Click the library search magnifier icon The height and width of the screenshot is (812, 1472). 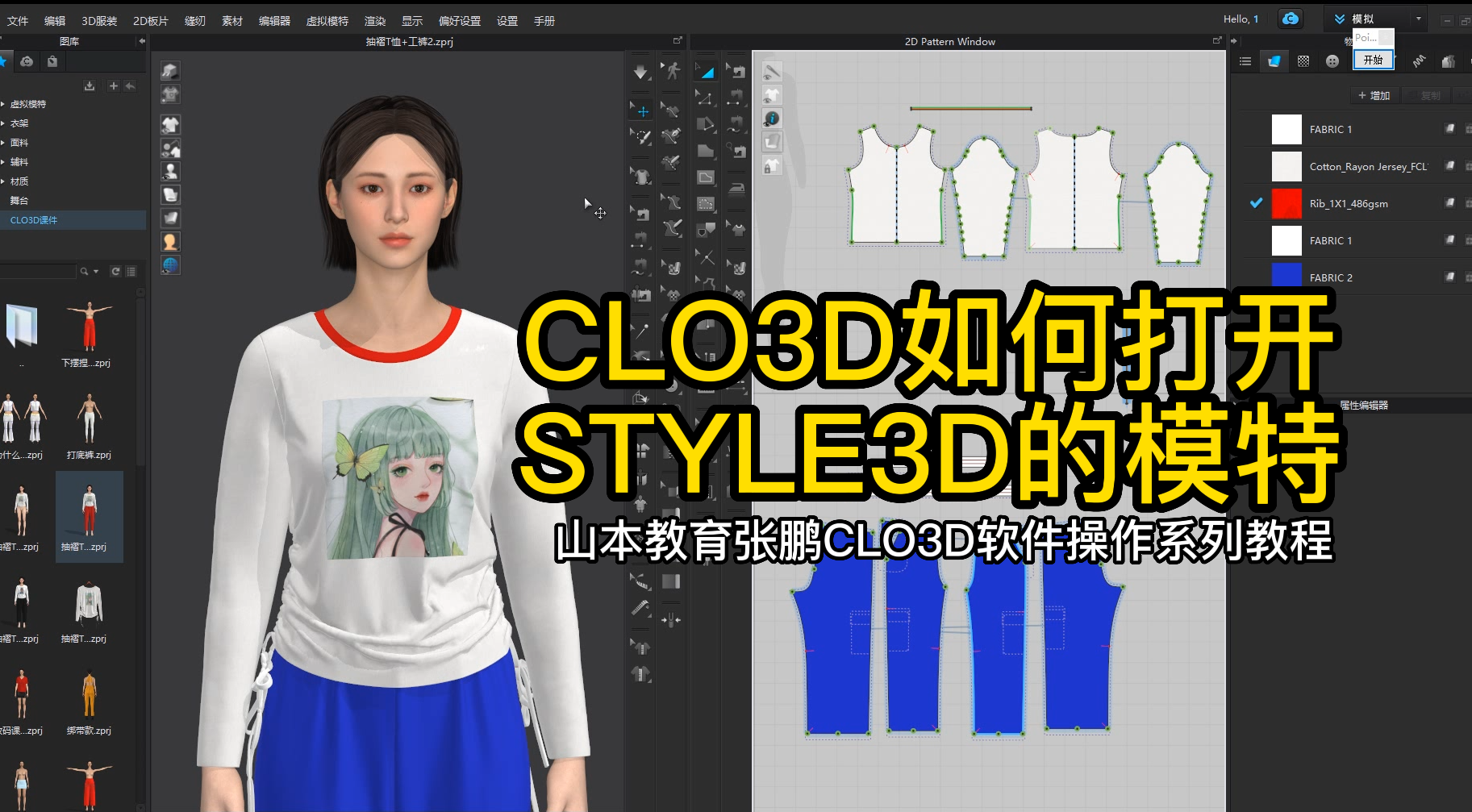84,271
